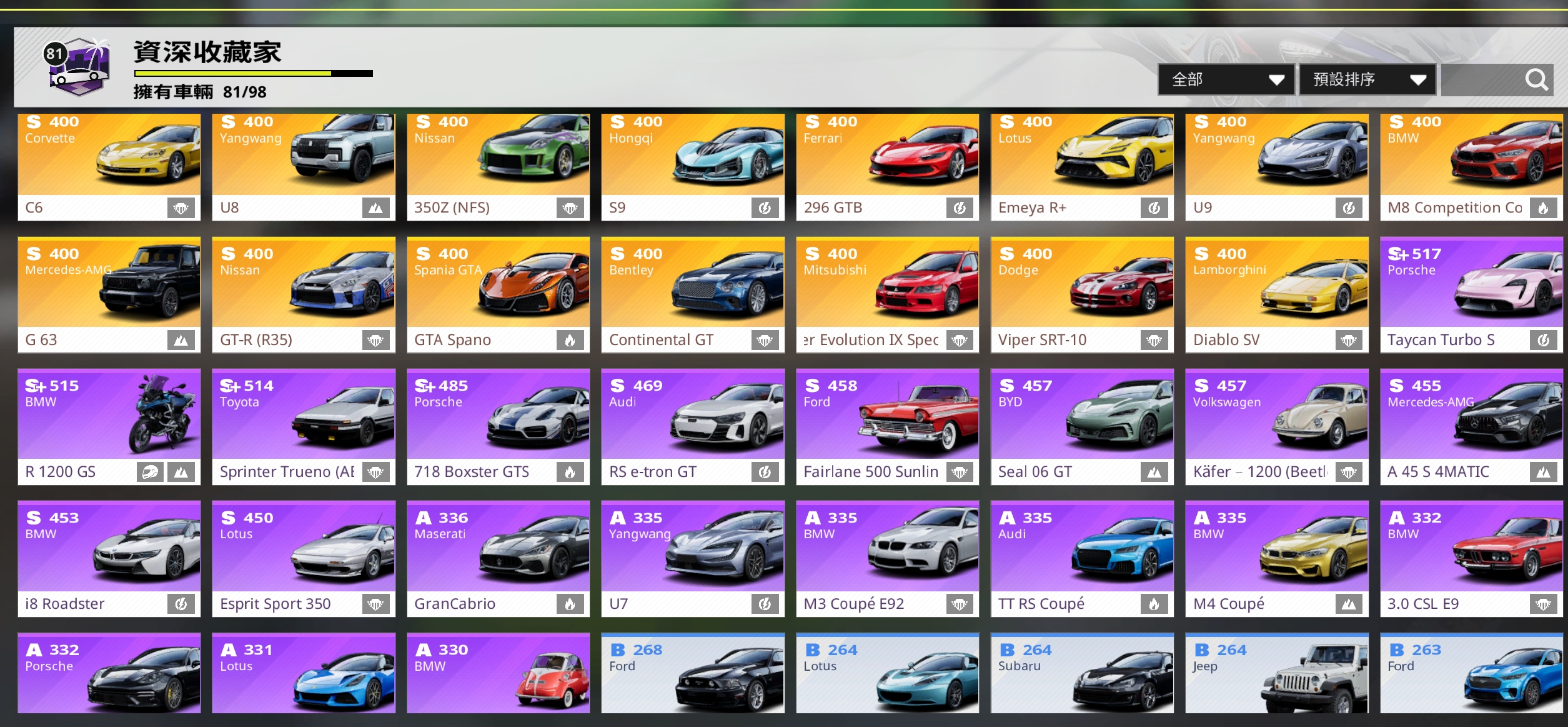The image size is (1568, 727).
Task: Click the flame icon on GTA Spano card
Action: point(570,341)
